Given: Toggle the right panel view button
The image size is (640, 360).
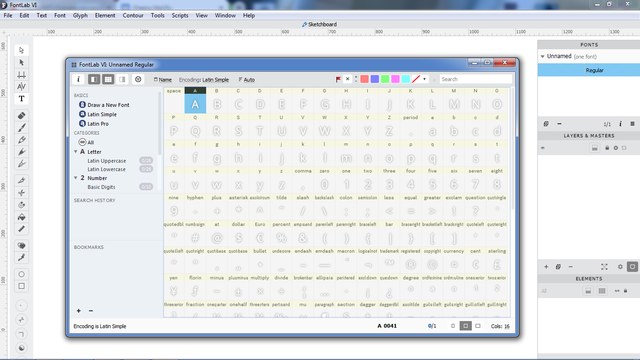Looking at the screenshot, I should pos(122,80).
